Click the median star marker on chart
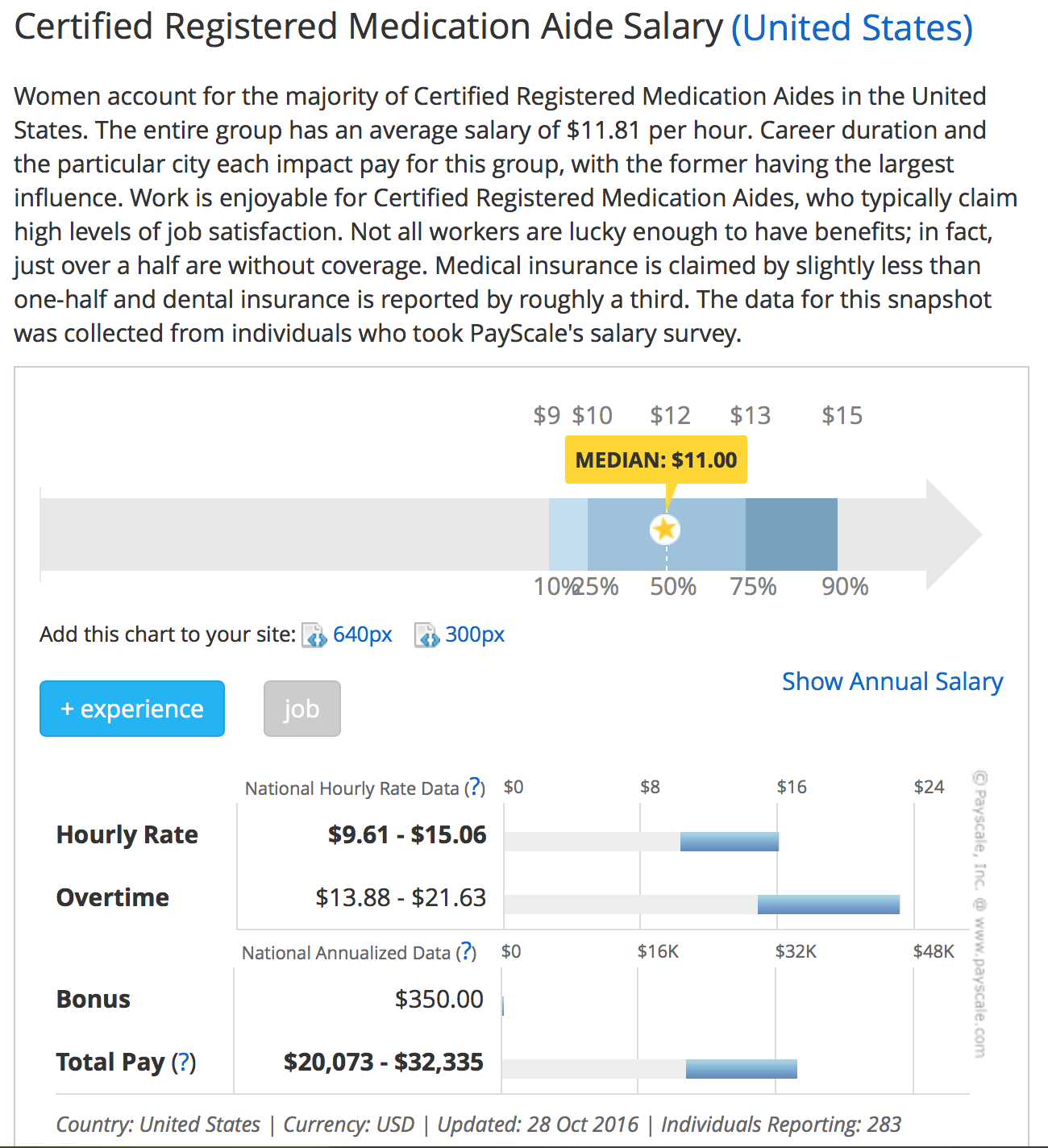Viewport: 1048px width, 1148px height. coord(665,530)
